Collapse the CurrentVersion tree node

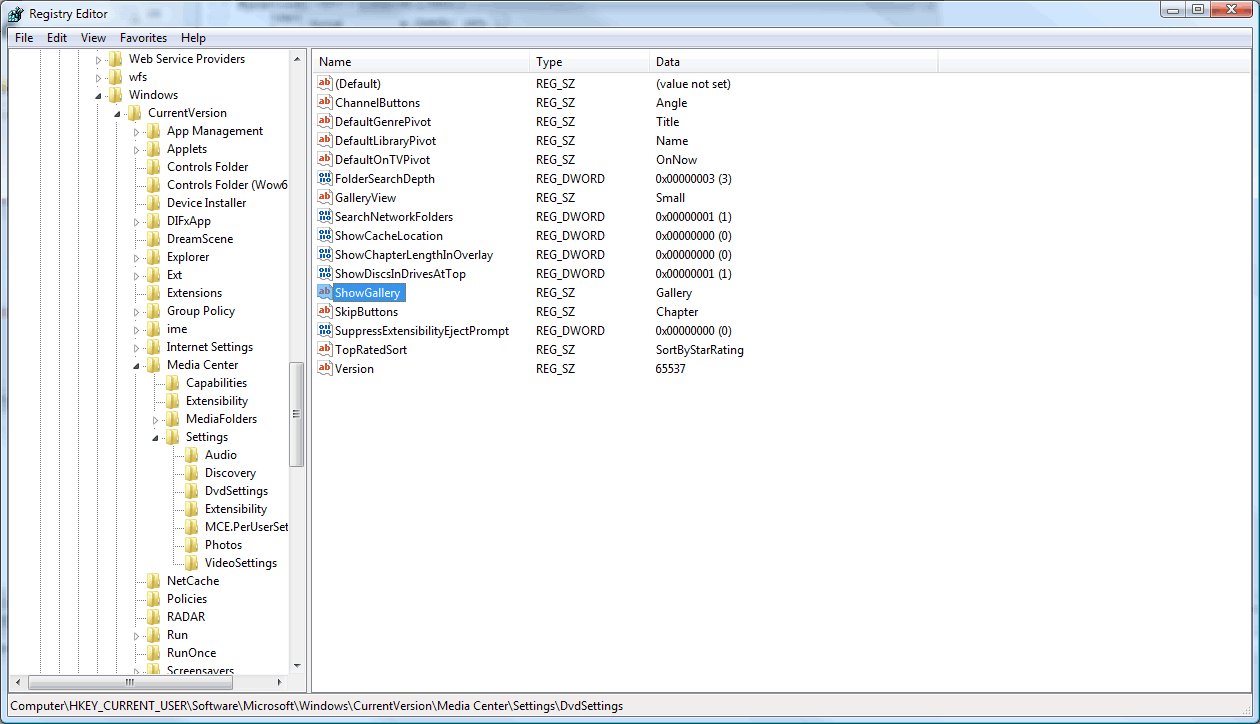(x=118, y=114)
